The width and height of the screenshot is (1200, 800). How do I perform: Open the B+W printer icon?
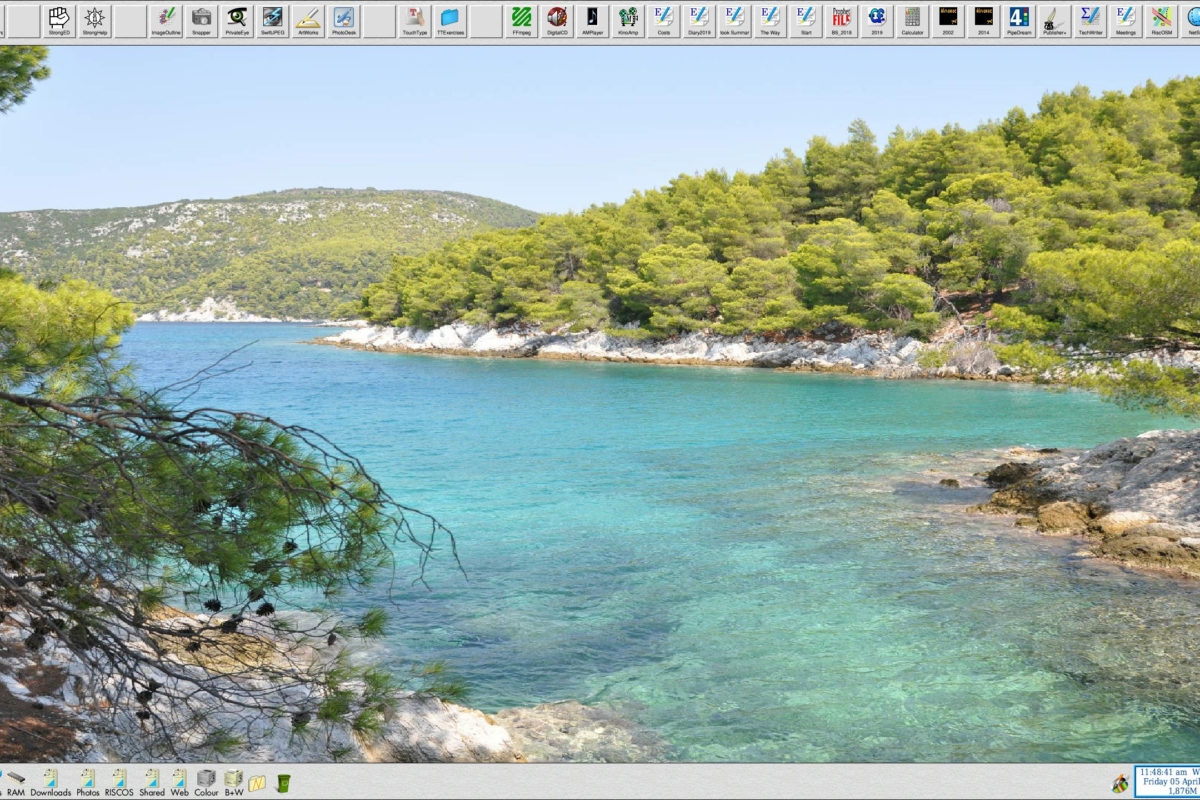click(234, 783)
